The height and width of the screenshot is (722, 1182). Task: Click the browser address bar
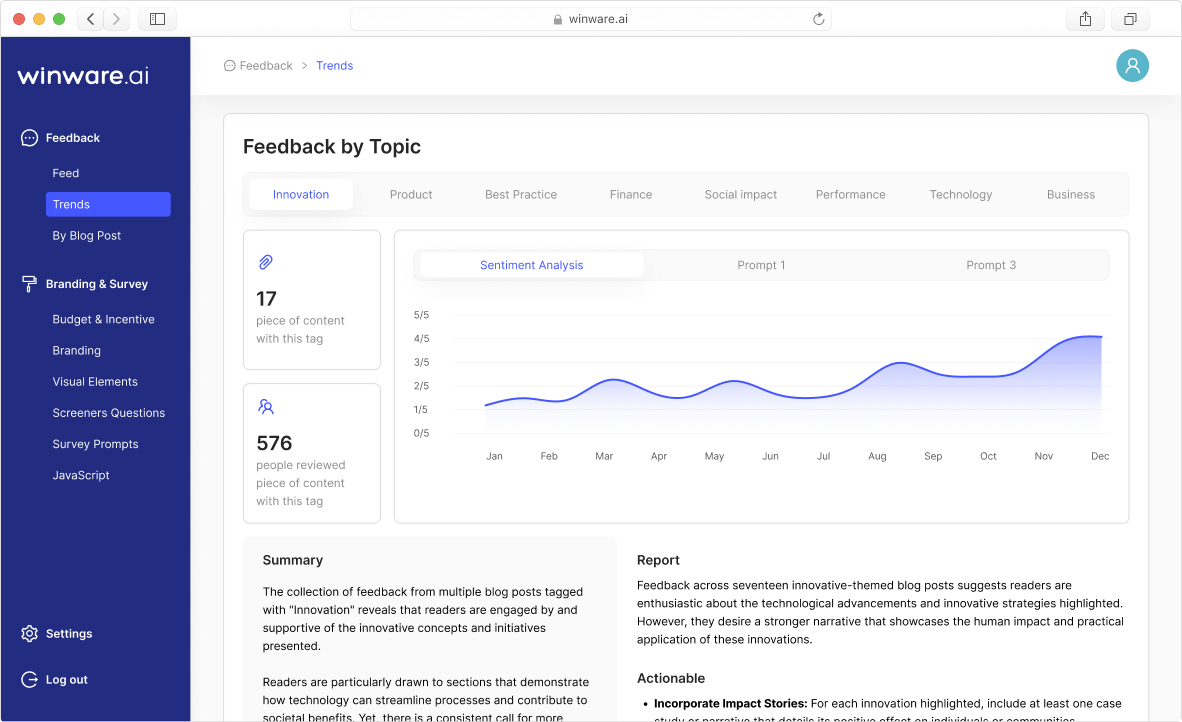click(591, 18)
